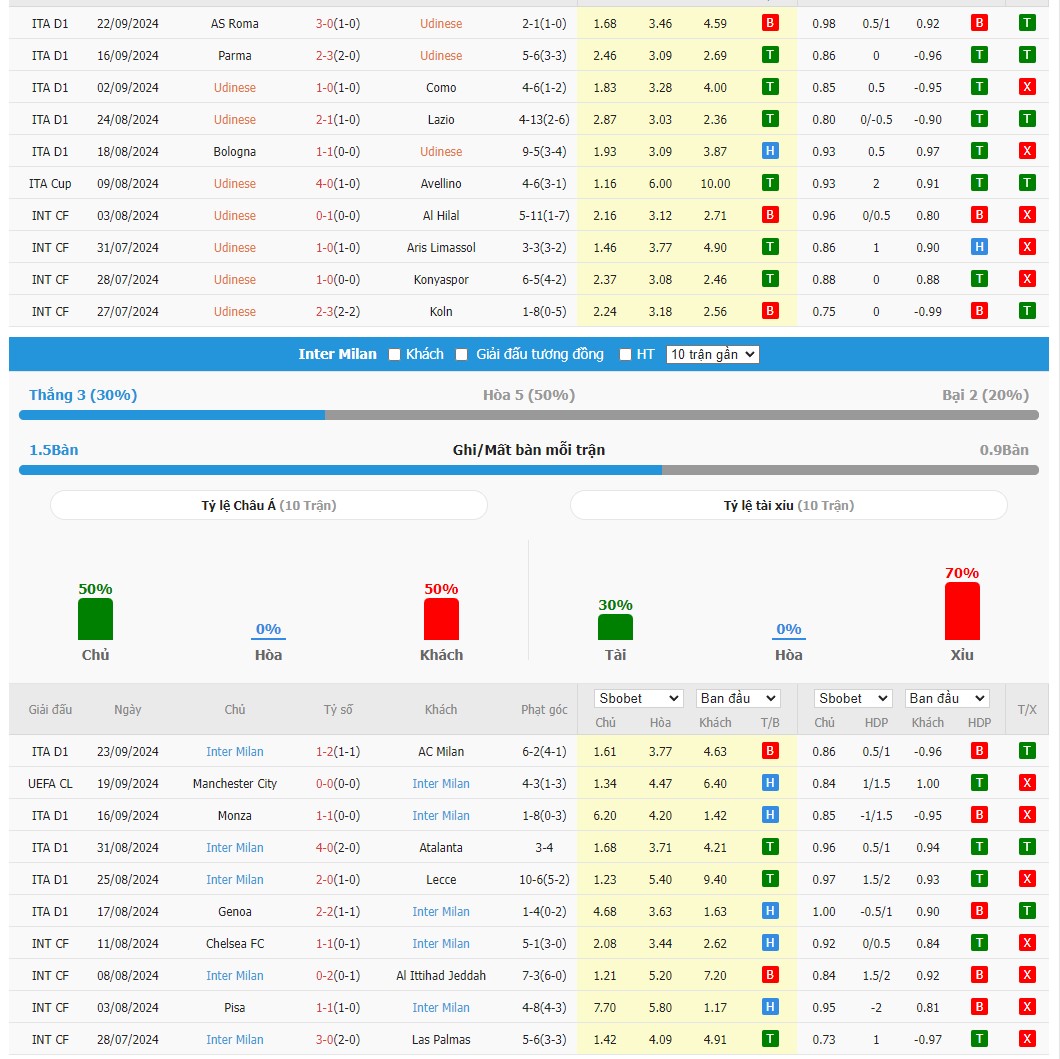This screenshot has height=1059, width=1060.
Task: Click the blue H badge in the Pisa row
Action: pos(769,1007)
